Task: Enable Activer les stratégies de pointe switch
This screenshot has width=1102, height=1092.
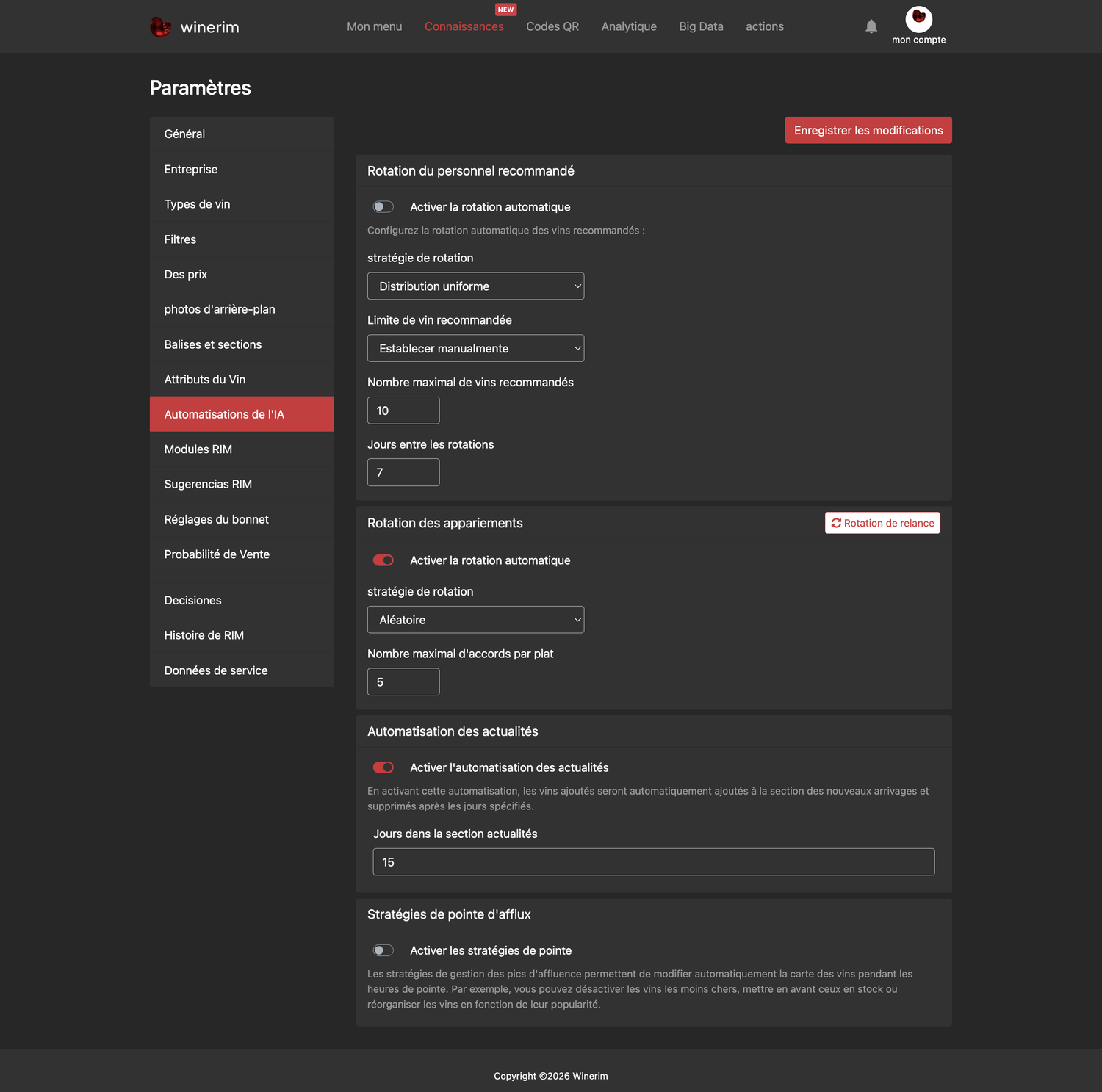Action: click(383, 950)
